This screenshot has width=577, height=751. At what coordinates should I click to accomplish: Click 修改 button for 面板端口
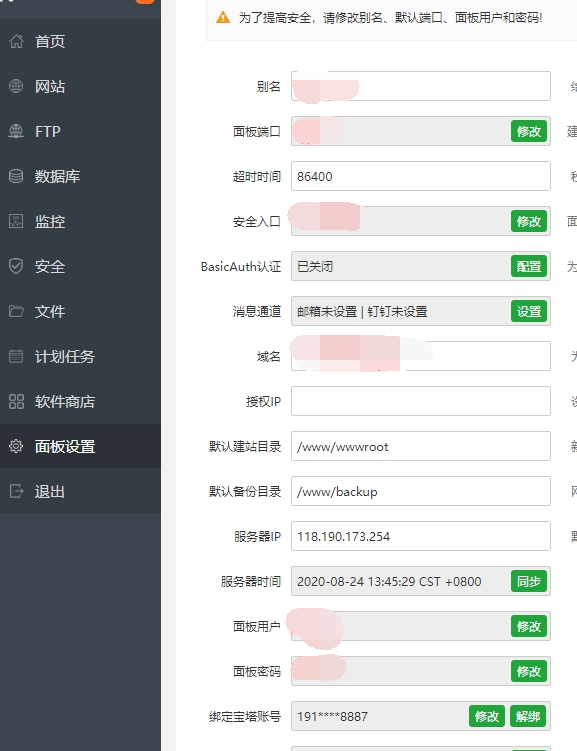(529, 131)
